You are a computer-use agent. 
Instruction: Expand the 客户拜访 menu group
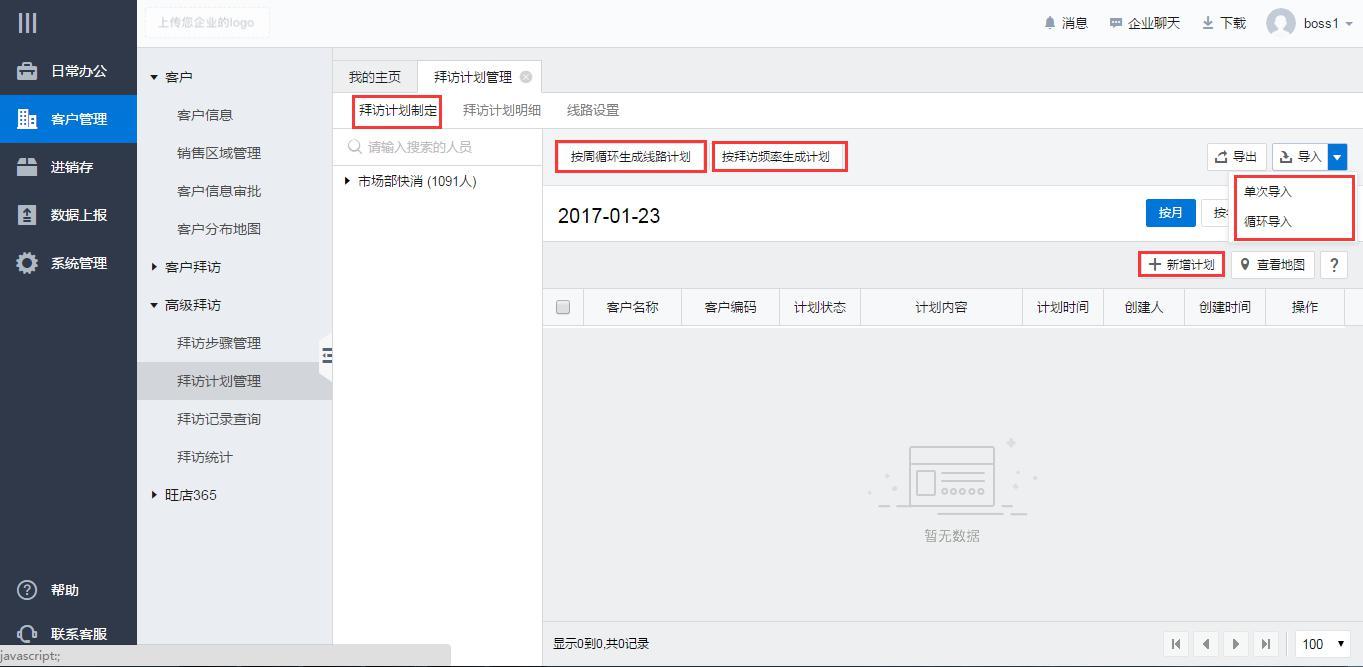pyautogui.click(x=154, y=267)
